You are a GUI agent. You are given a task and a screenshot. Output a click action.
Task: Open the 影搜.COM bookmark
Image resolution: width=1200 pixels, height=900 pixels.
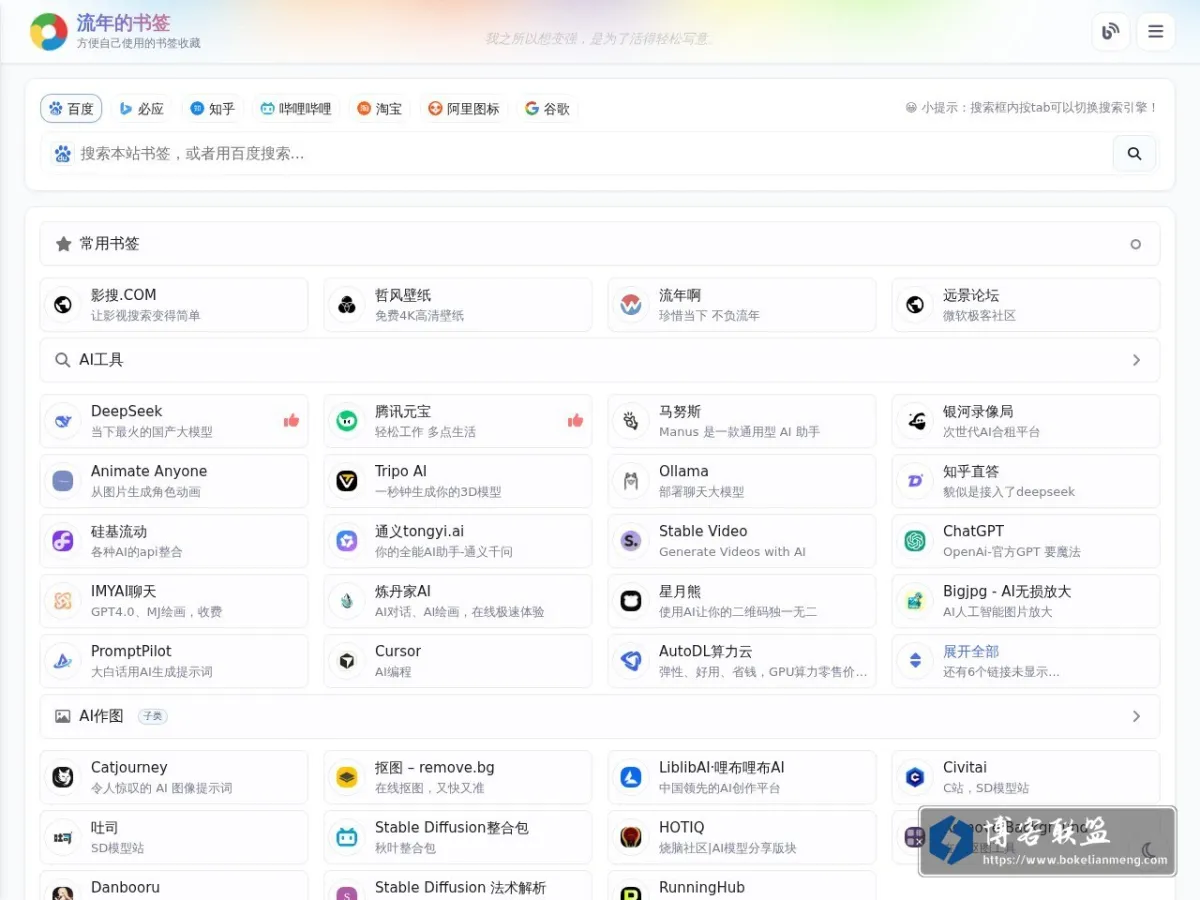point(174,305)
